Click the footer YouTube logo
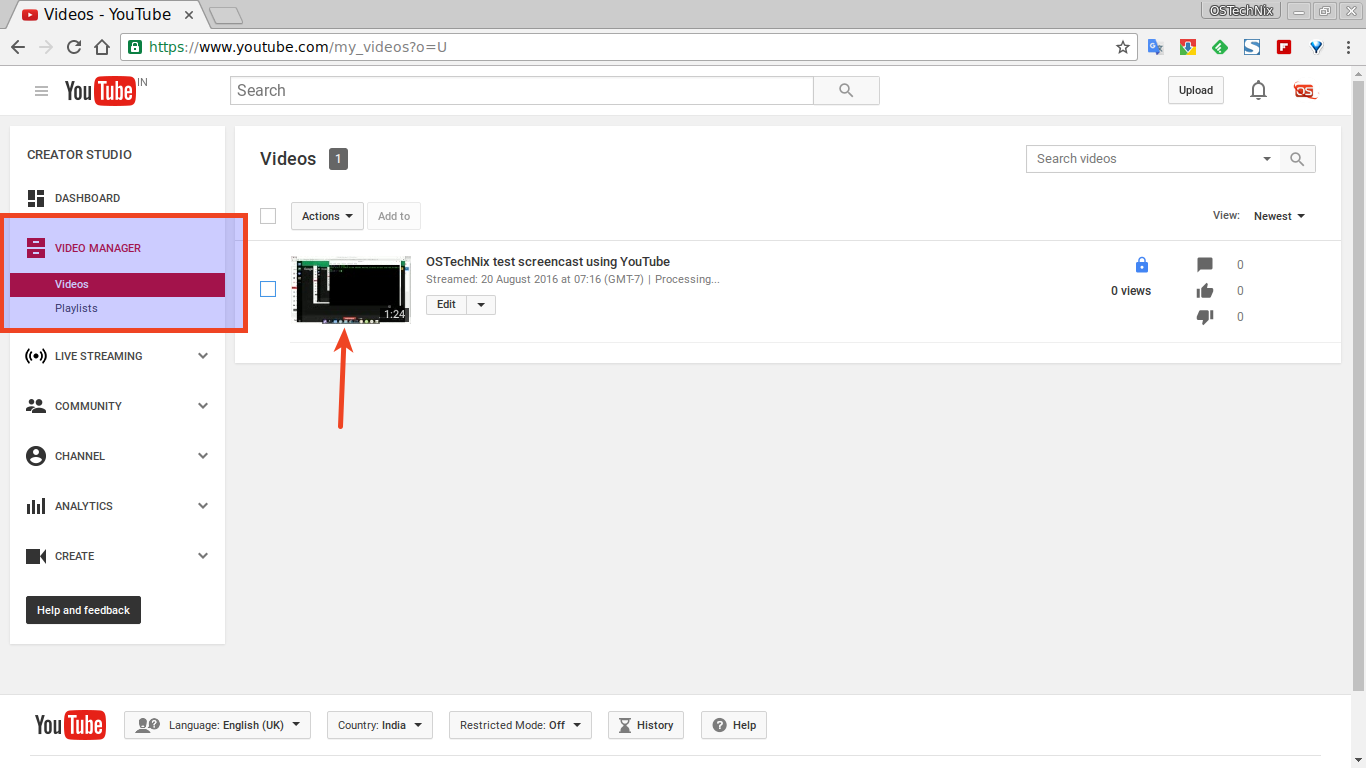 pos(70,725)
